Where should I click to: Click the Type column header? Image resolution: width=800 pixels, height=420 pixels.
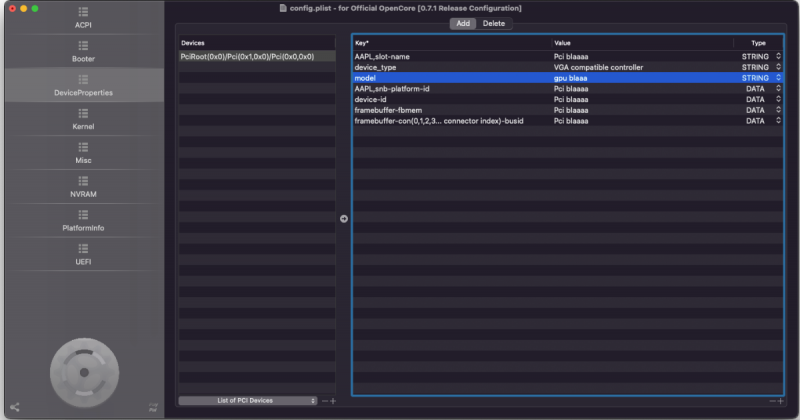758,43
